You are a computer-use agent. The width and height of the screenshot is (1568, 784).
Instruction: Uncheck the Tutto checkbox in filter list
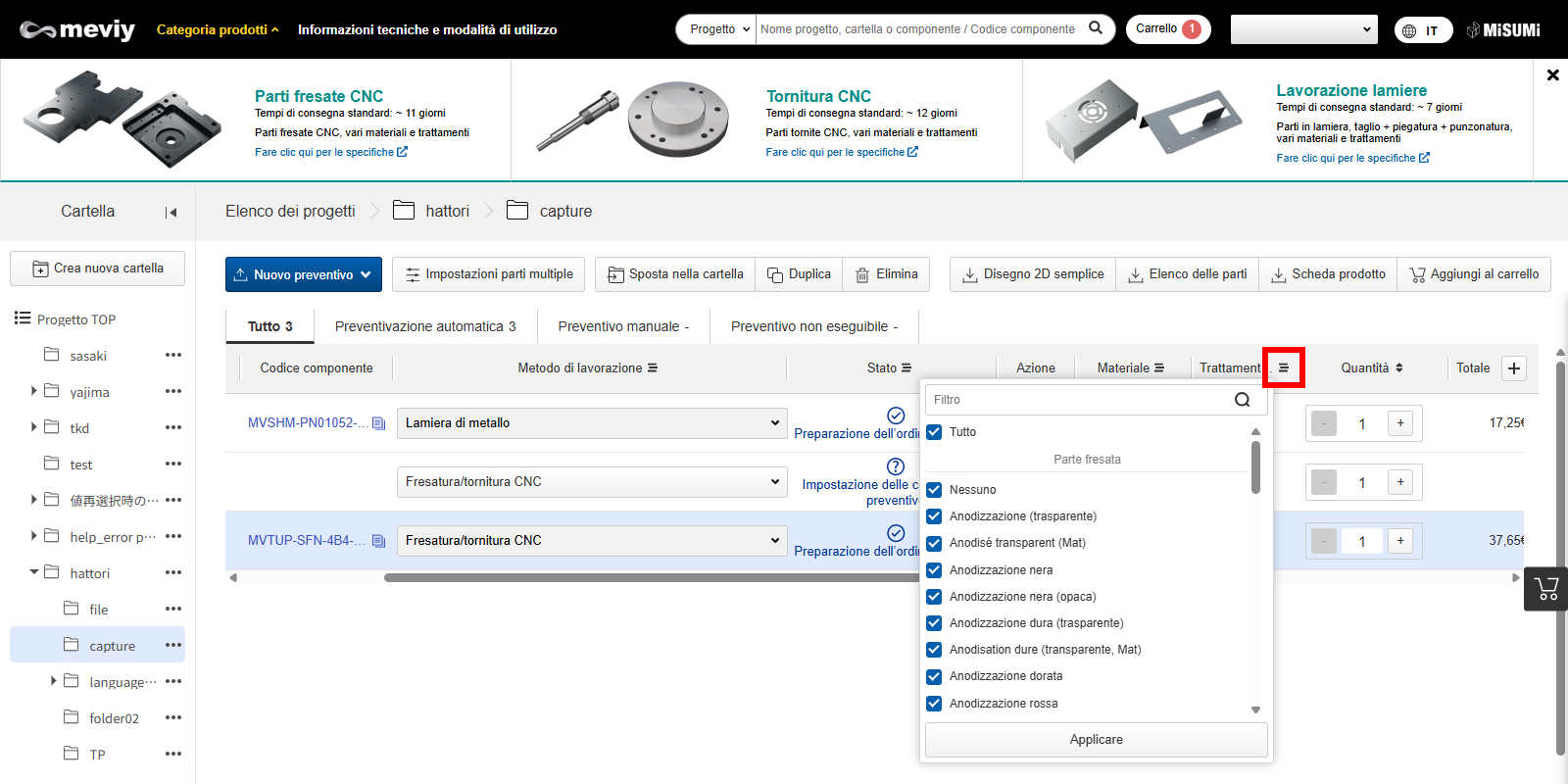tap(934, 432)
